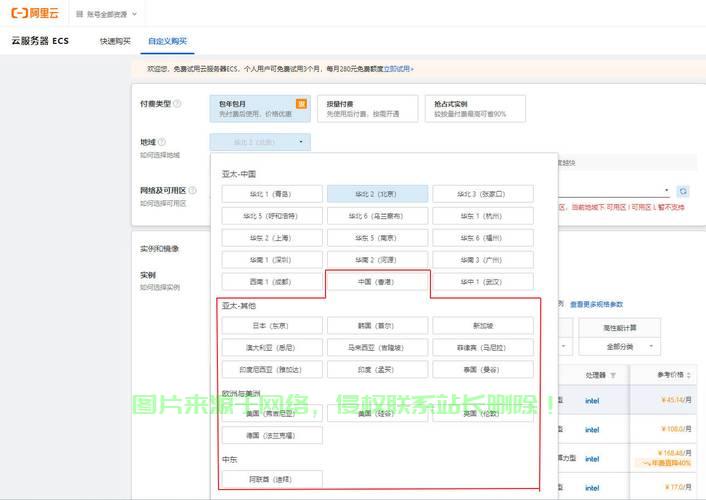Click help icon next to 付费类型
The image size is (706, 500).
tap(177, 104)
